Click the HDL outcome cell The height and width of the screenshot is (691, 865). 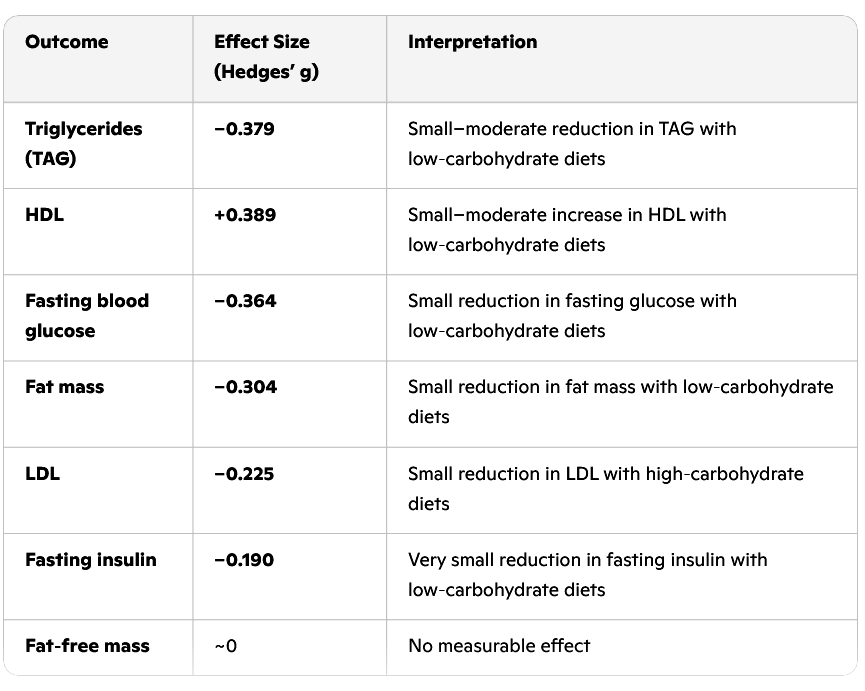(44, 215)
